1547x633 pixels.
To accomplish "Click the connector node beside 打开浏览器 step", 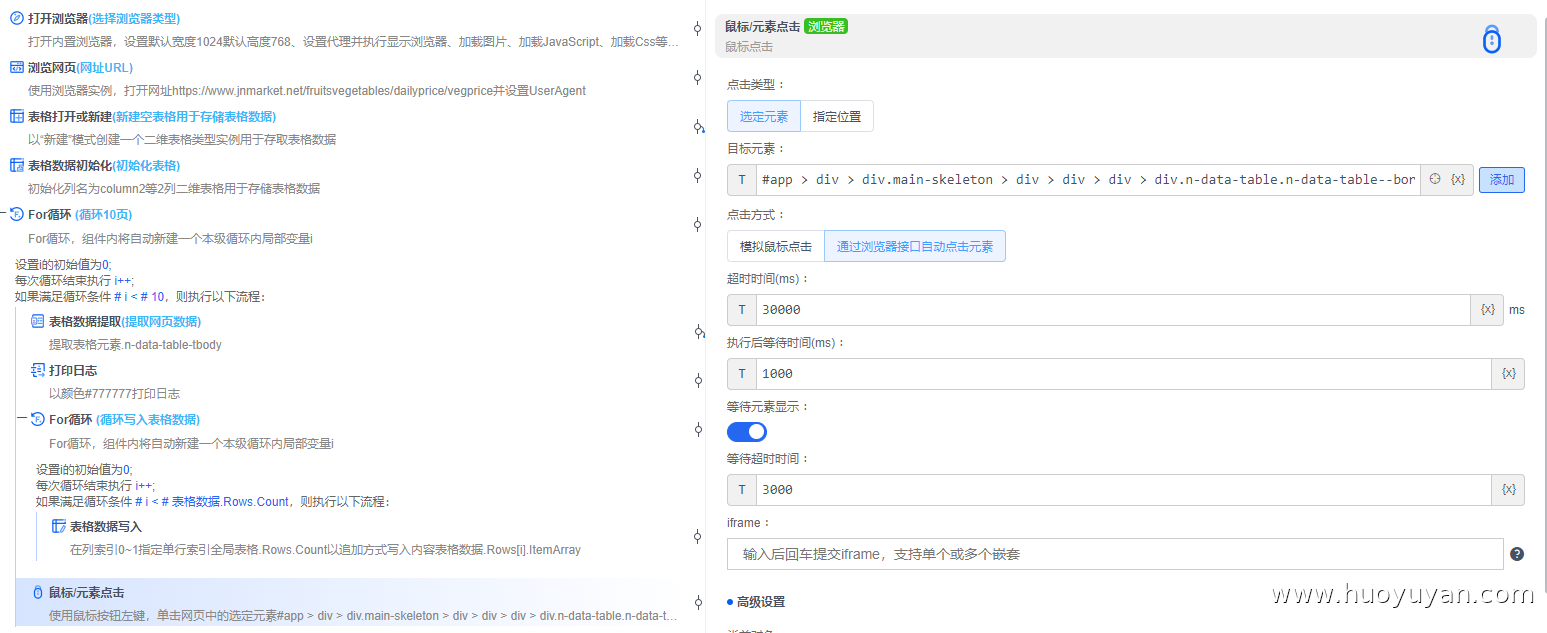I will [x=698, y=29].
